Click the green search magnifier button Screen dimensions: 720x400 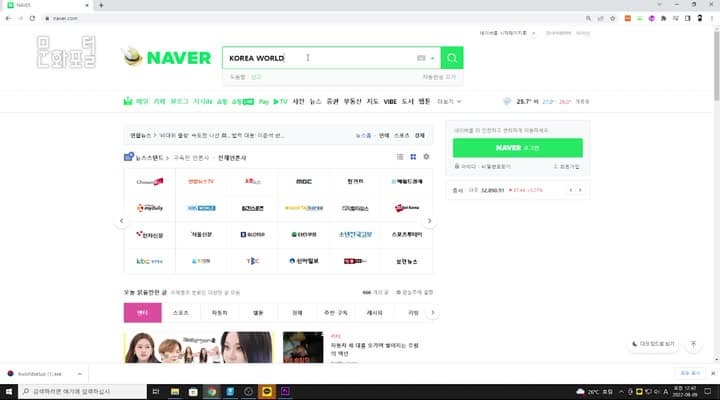coord(452,58)
